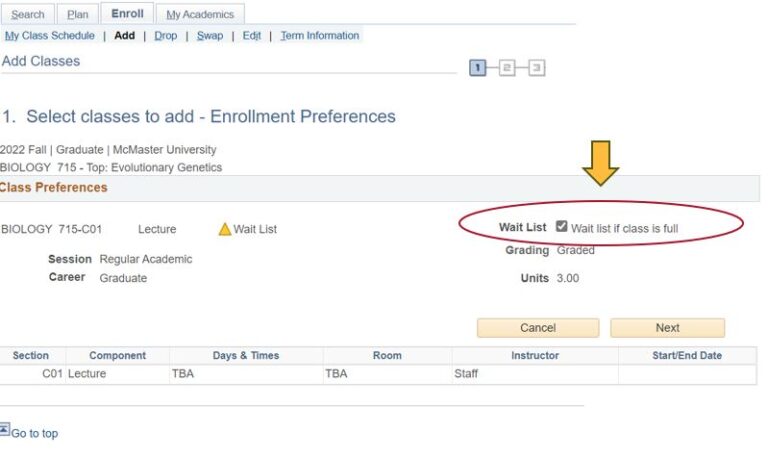768x457 pixels.
Task: Click the Go to top link
Action: coord(35,433)
